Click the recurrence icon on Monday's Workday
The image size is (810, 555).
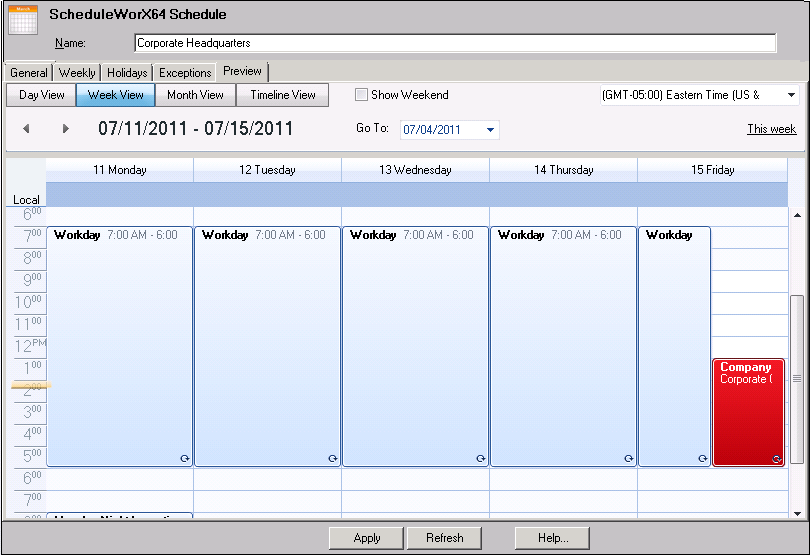pyautogui.click(x=185, y=458)
